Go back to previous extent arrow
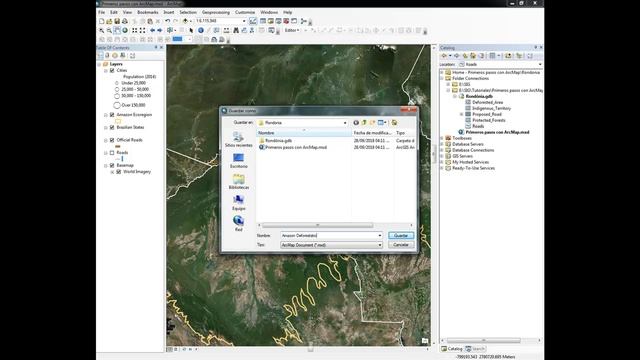The width and height of the screenshot is (640, 360). [x=152, y=31]
